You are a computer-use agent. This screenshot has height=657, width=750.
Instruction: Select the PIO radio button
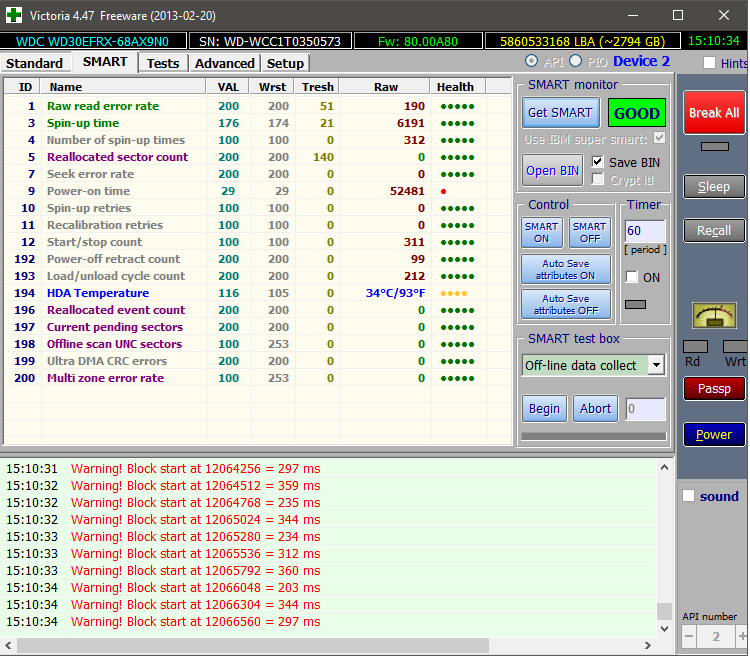point(575,61)
